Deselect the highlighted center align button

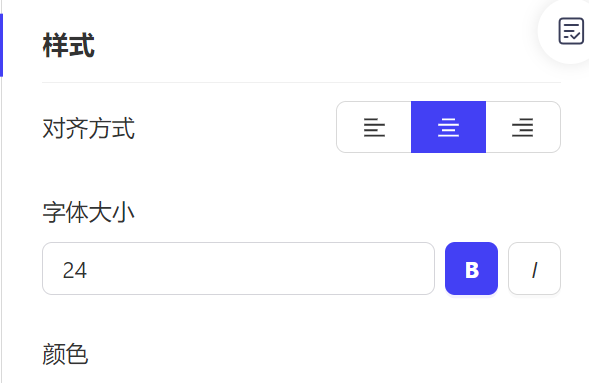(449, 127)
